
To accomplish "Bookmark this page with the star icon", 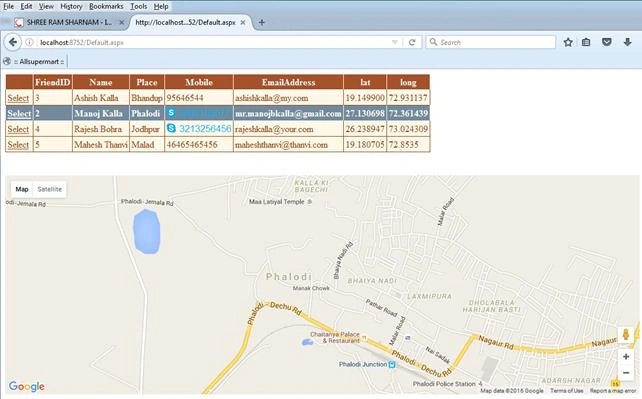I will pos(568,42).
